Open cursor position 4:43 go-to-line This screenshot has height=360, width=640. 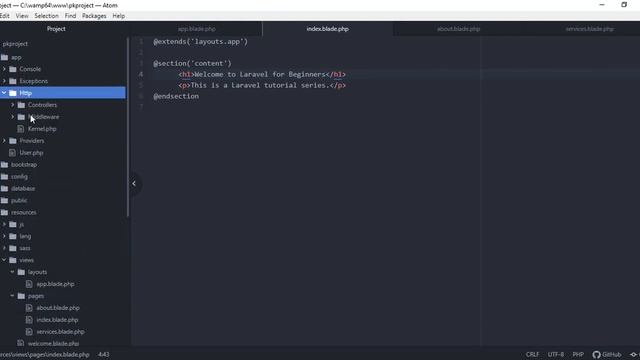[104, 354]
